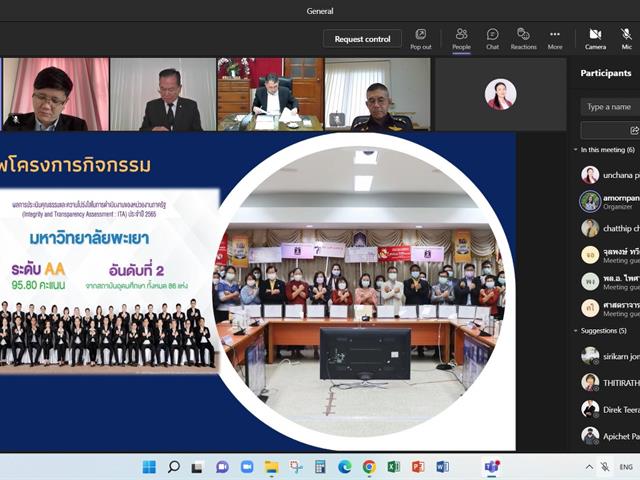Unmute with the Mic toggle
This screenshot has height=480, width=640.
pos(626,39)
